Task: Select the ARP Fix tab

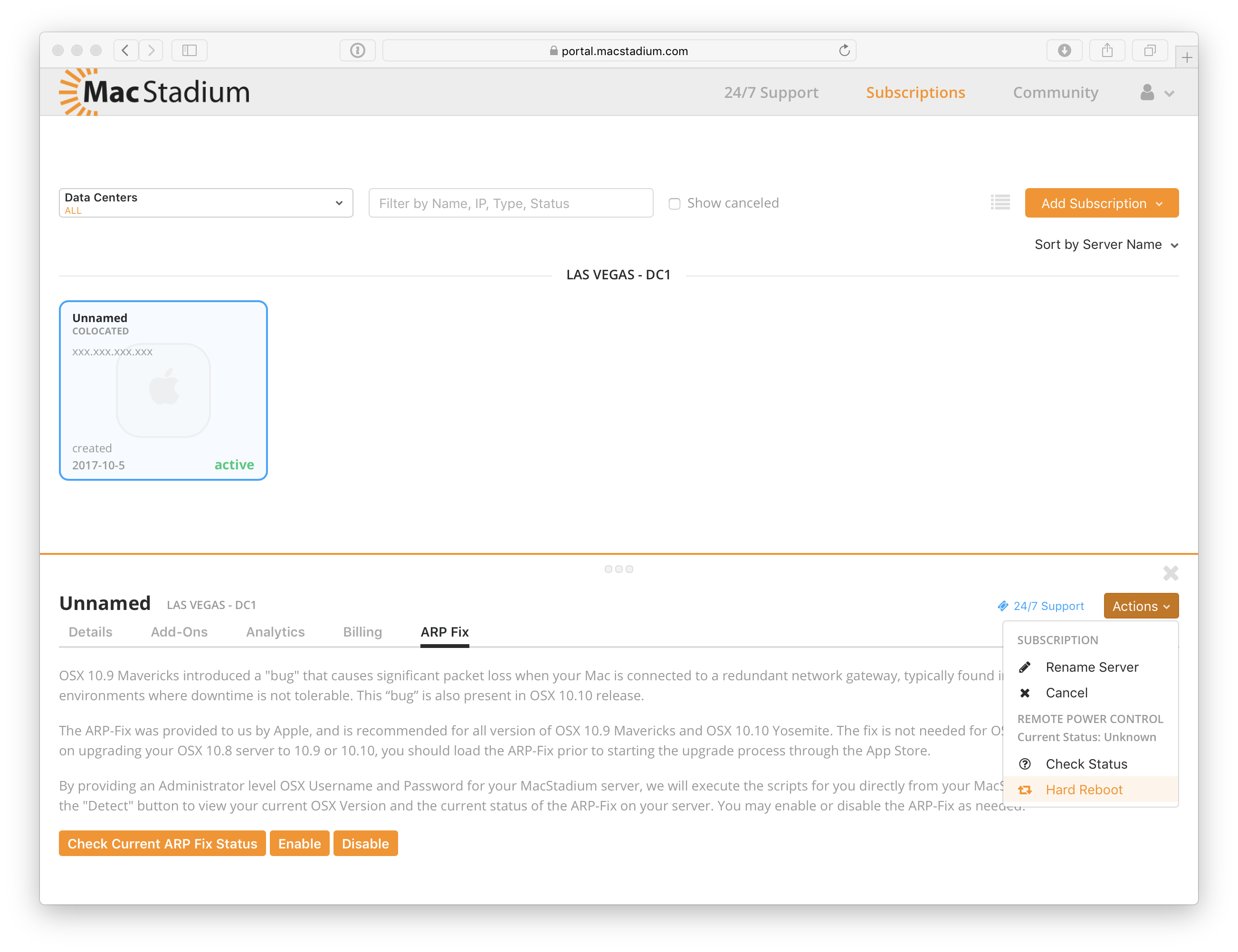Action: click(x=444, y=632)
